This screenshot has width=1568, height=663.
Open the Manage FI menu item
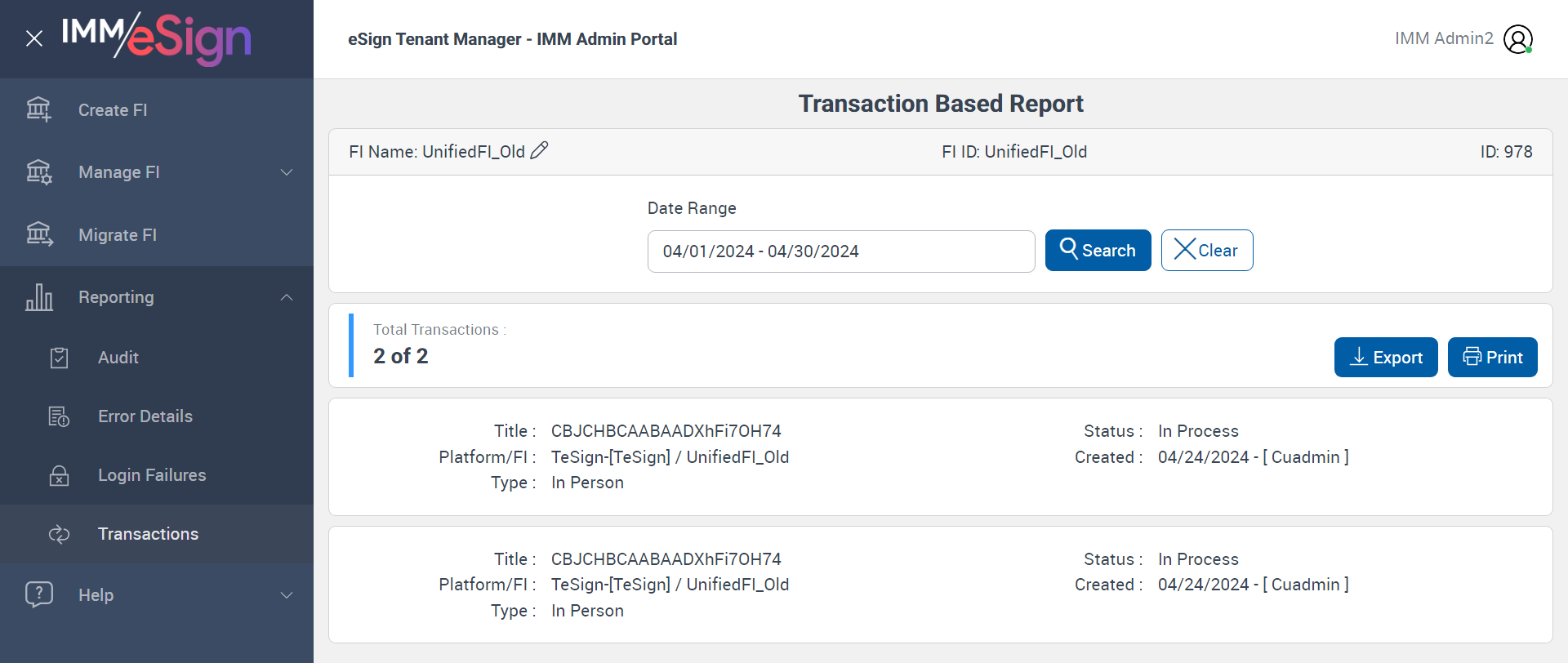tap(157, 172)
